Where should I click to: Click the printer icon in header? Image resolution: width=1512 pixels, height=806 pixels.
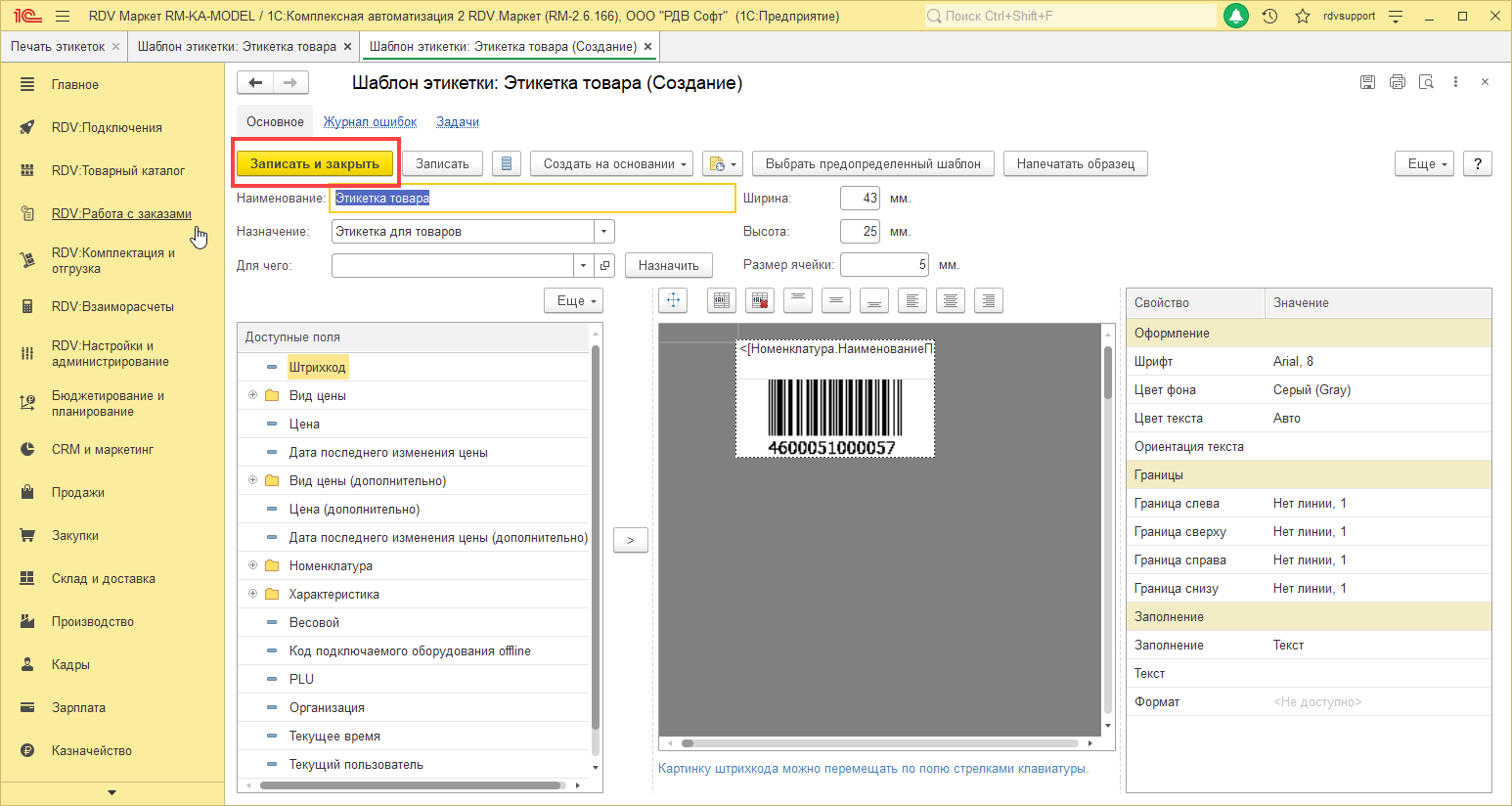(1397, 83)
